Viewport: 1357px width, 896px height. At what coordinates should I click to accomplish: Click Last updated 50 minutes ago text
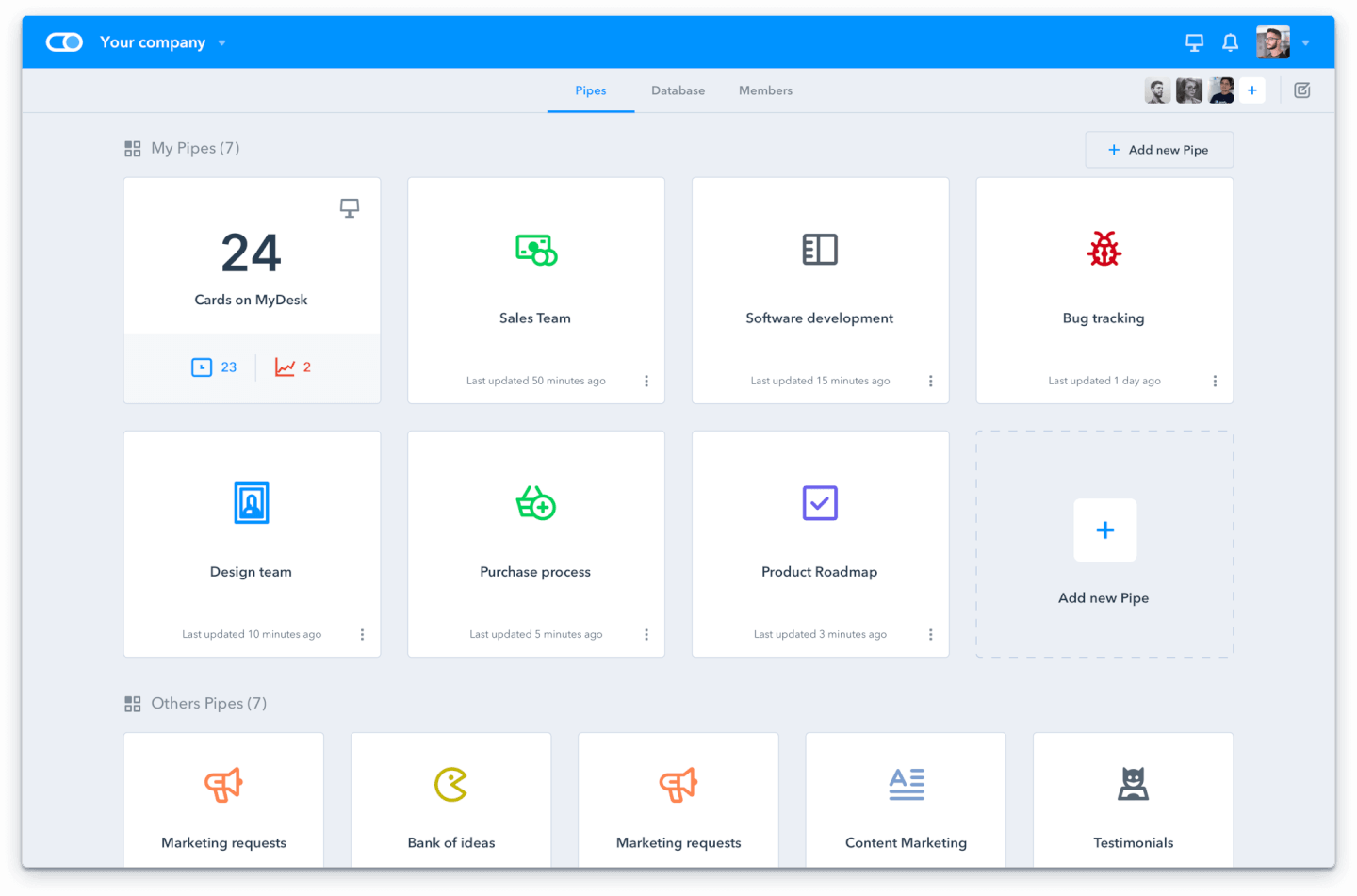pos(536,381)
